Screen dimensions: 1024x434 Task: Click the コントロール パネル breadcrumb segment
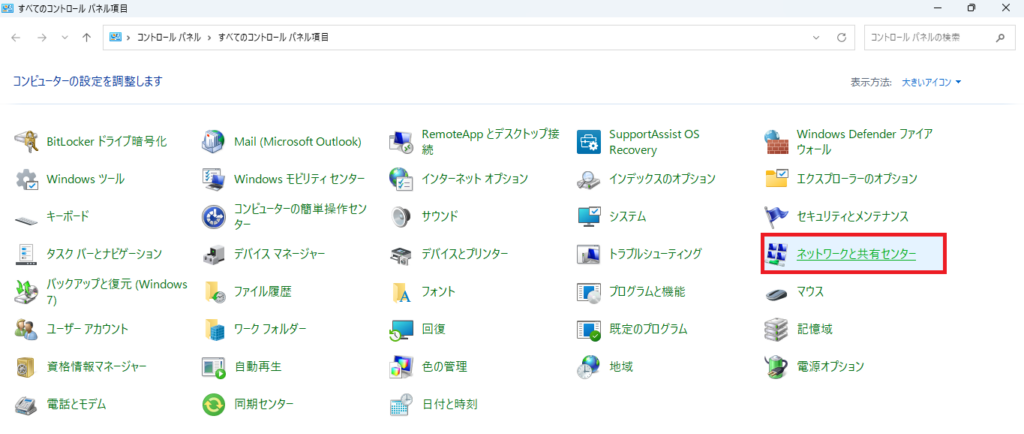point(169,37)
